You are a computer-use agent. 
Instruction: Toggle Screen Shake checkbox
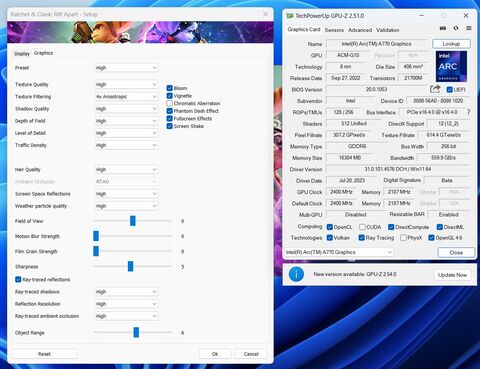point(169,126)
